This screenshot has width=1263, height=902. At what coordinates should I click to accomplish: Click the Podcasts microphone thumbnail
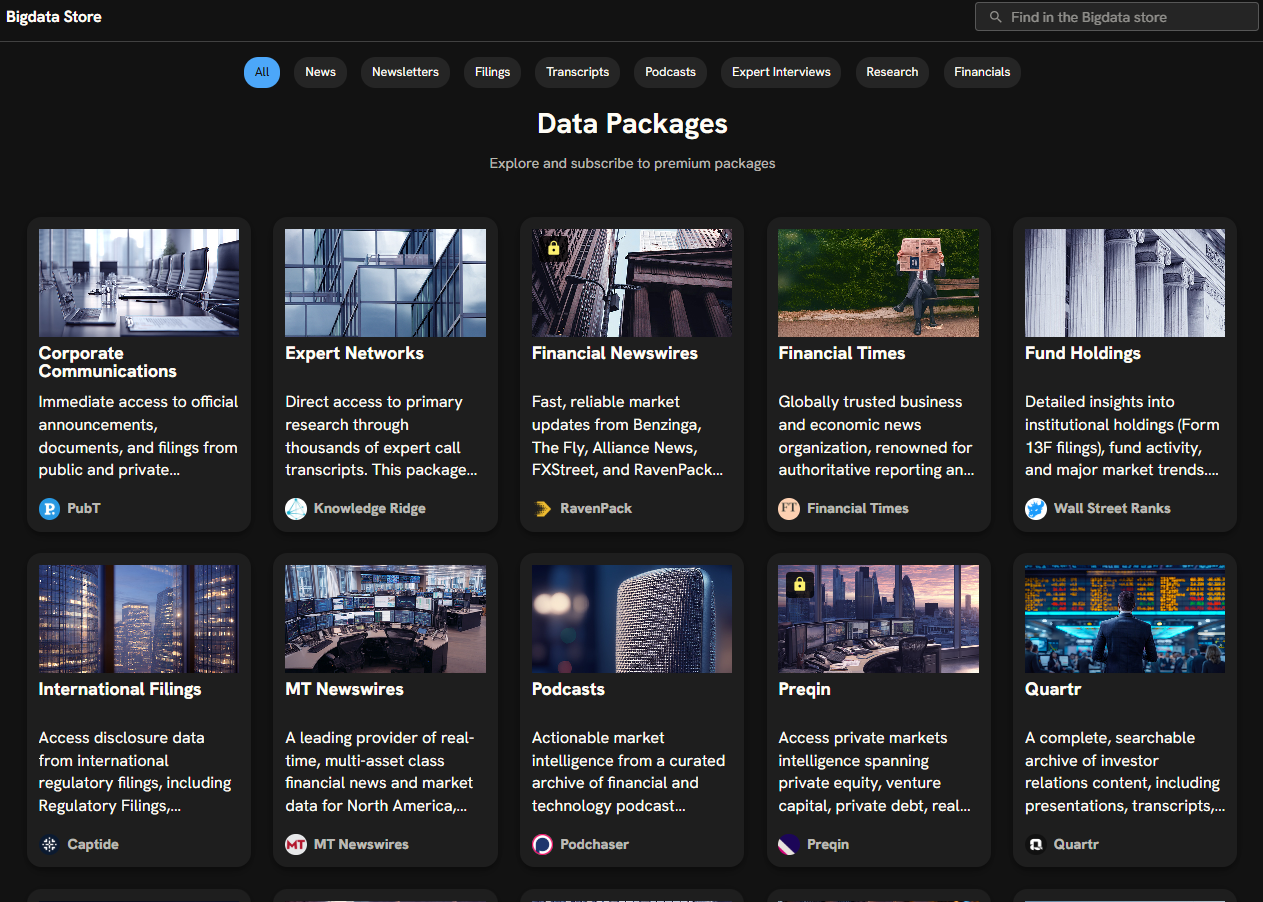[632, 619]
